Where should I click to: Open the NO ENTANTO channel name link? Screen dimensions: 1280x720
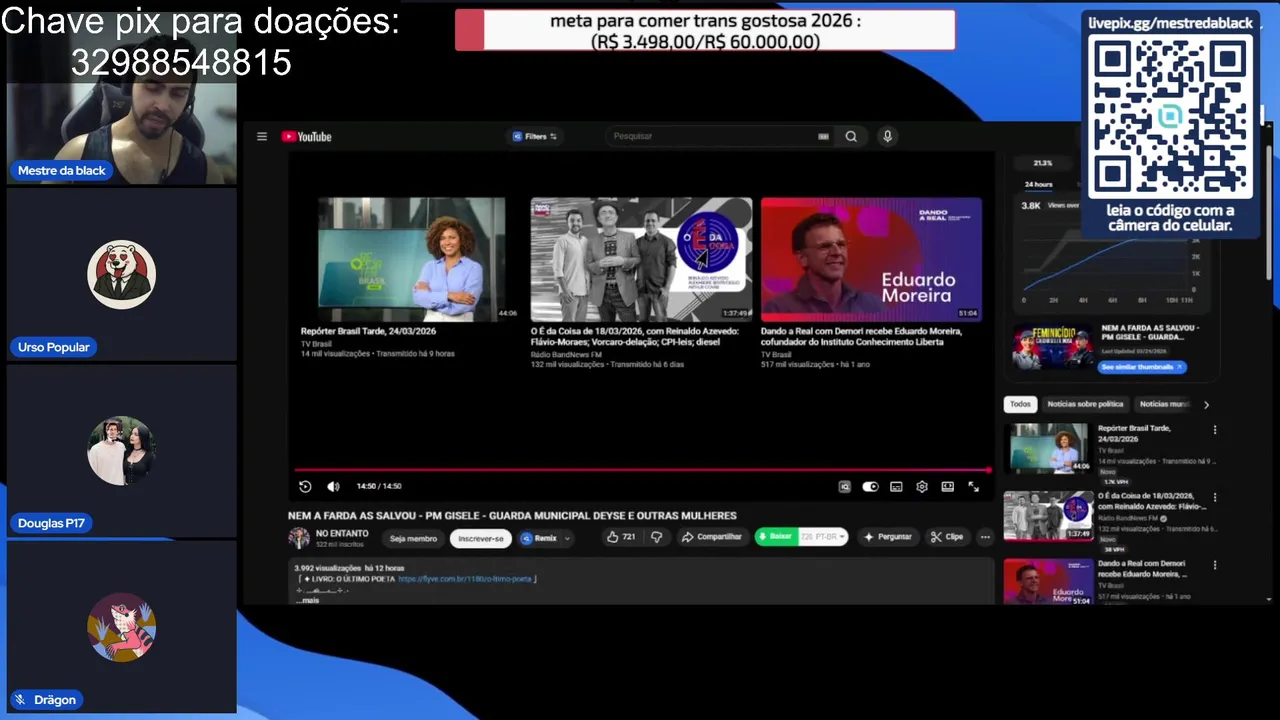[342, 534]
